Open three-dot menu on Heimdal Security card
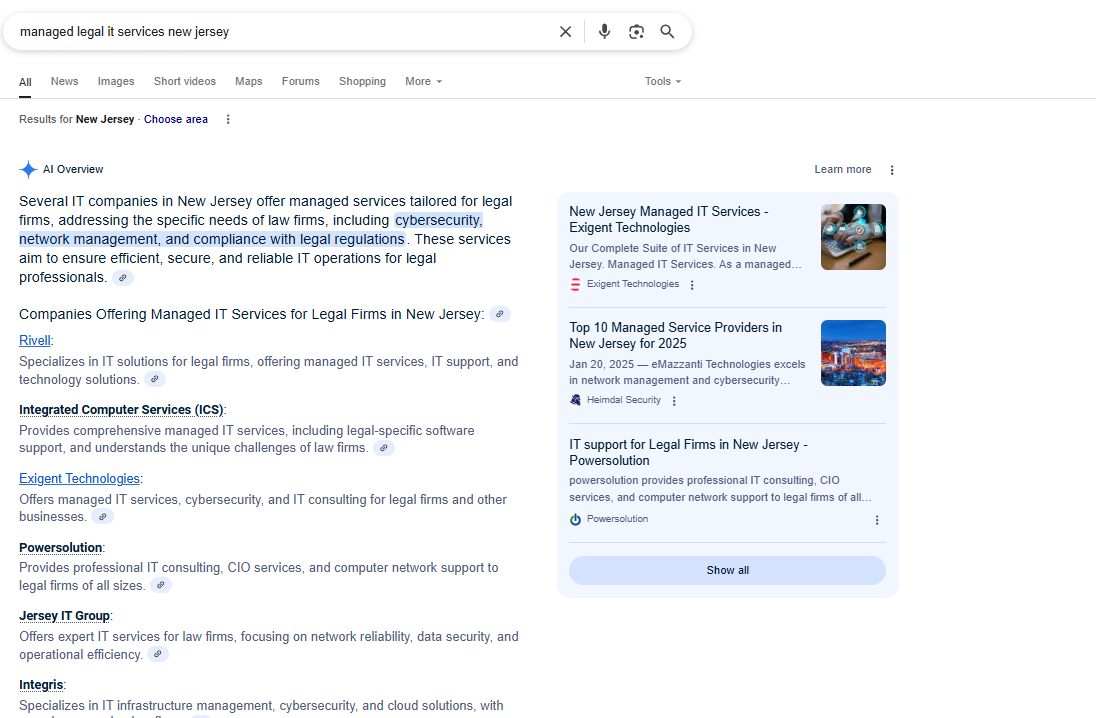 [x=674, y=401]
